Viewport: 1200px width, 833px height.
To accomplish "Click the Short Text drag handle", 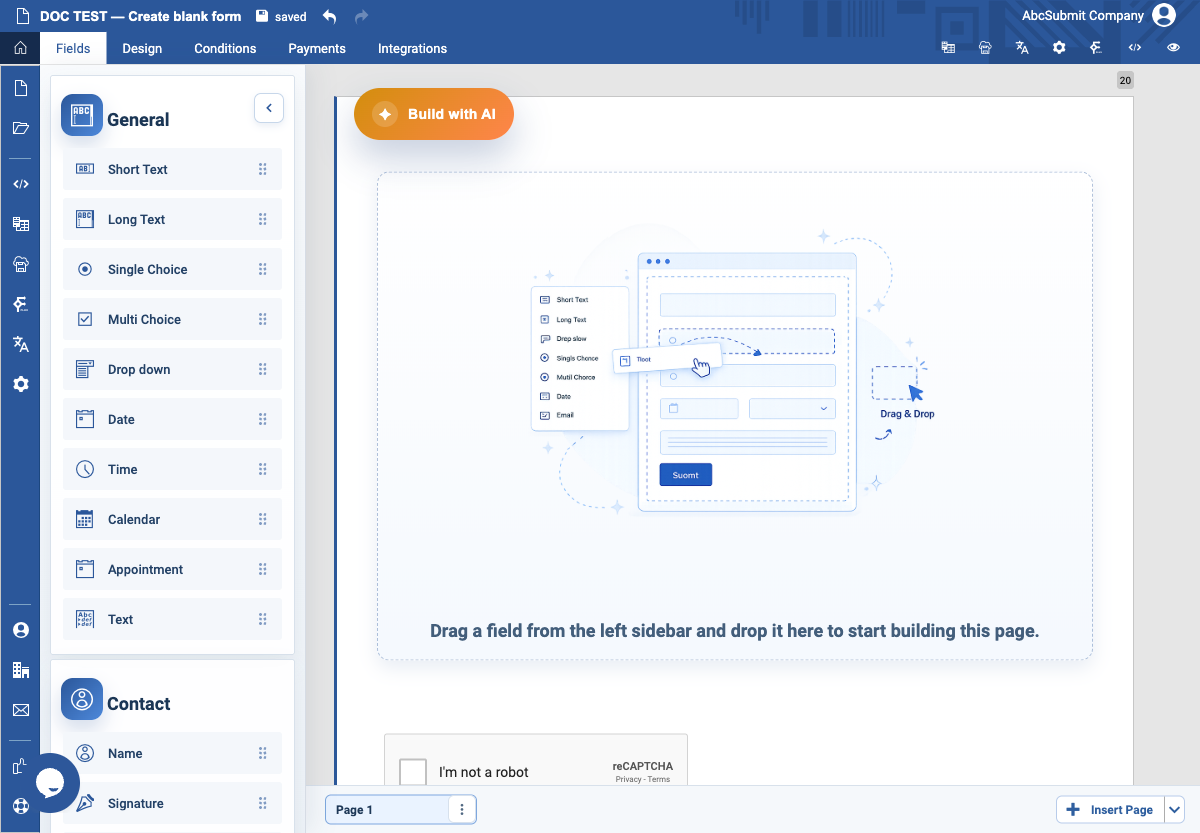I will pos(262,169).
